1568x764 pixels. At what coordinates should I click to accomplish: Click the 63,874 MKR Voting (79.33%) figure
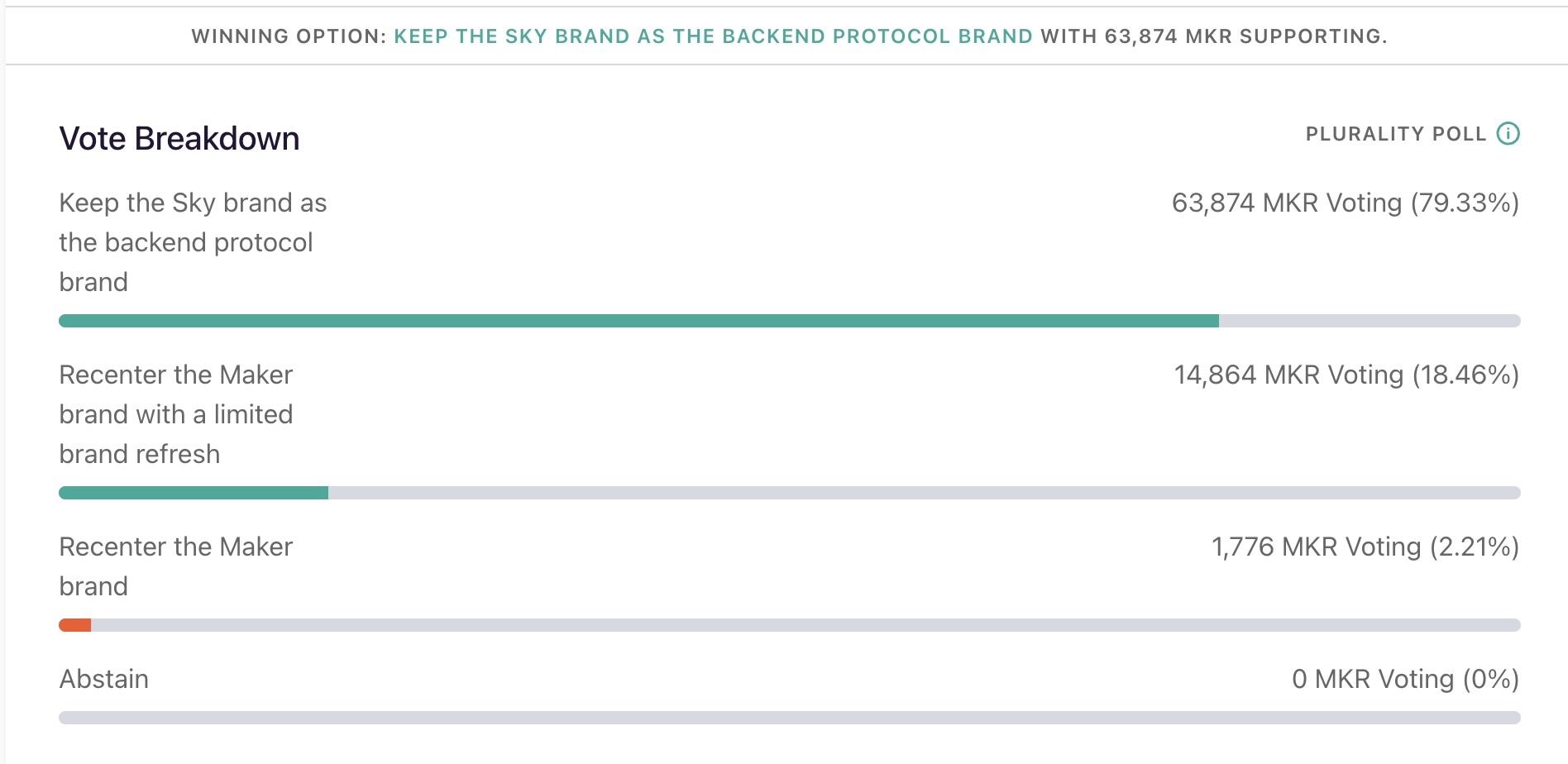pyautogui.click(x=1346, y=203)
